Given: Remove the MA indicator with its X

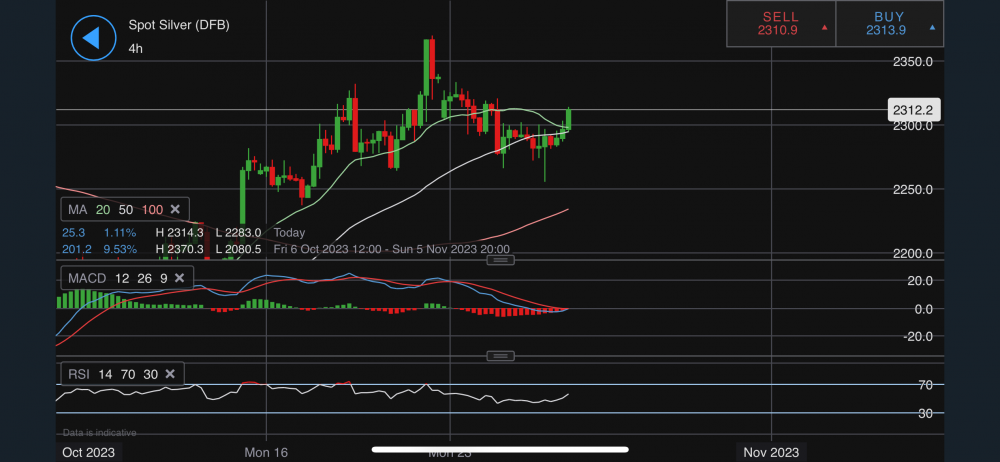Looking at the screenshot, I should tap(174, 209).
